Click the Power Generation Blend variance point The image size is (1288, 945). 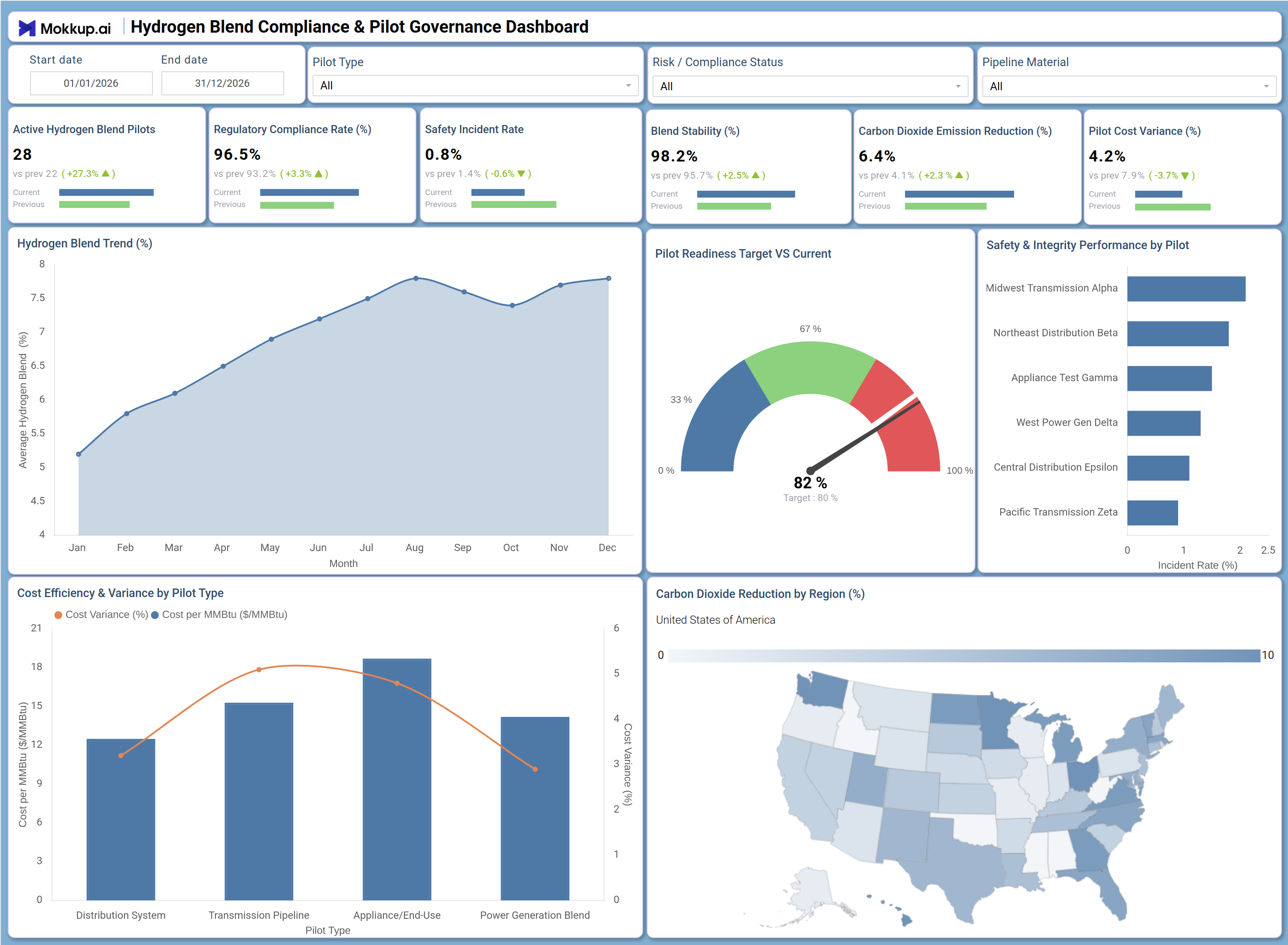coord(535,769)
